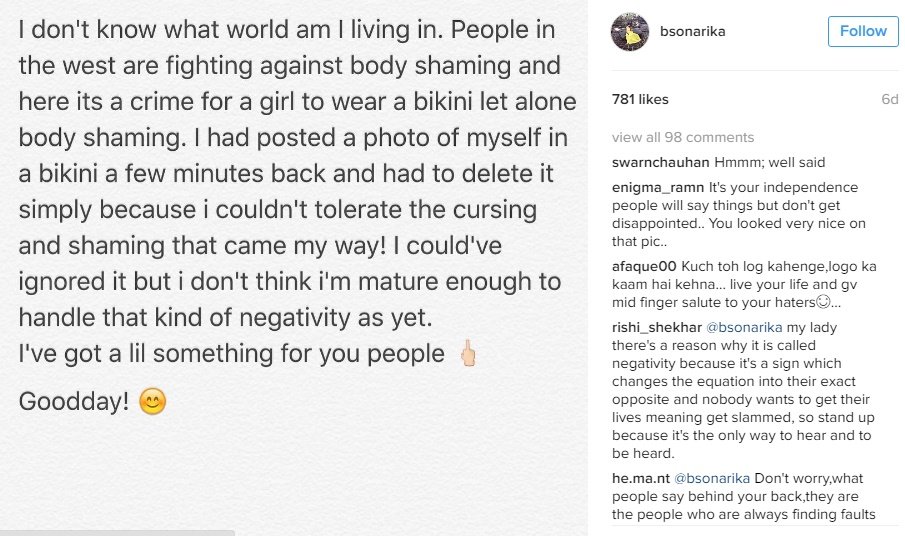Viewport: 905px width, 536px height.
Task: Click the bsonarika profile avatar
Action: point(630,32)
